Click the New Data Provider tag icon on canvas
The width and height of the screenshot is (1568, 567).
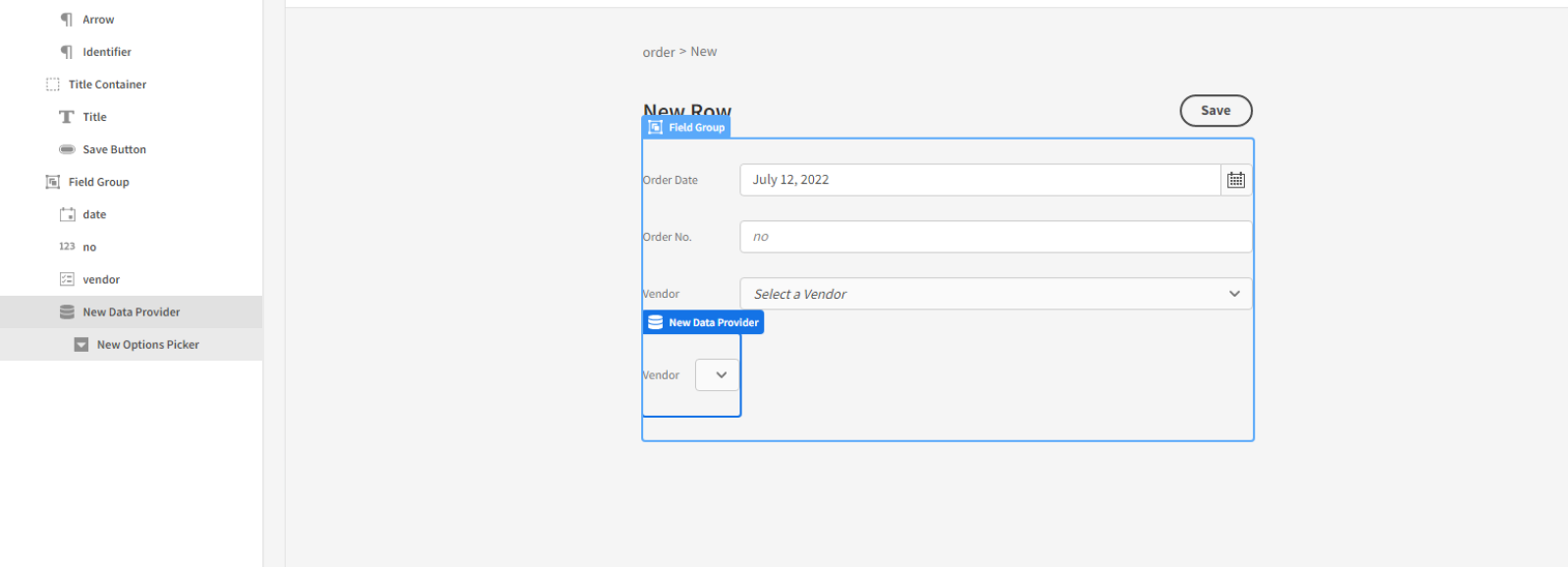(x=656, y=322)
